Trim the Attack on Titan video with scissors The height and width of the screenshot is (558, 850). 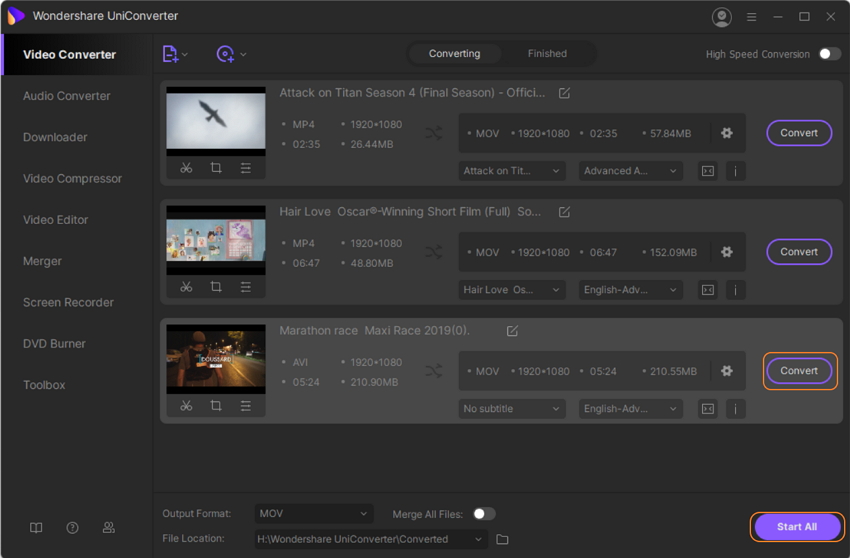186,168
